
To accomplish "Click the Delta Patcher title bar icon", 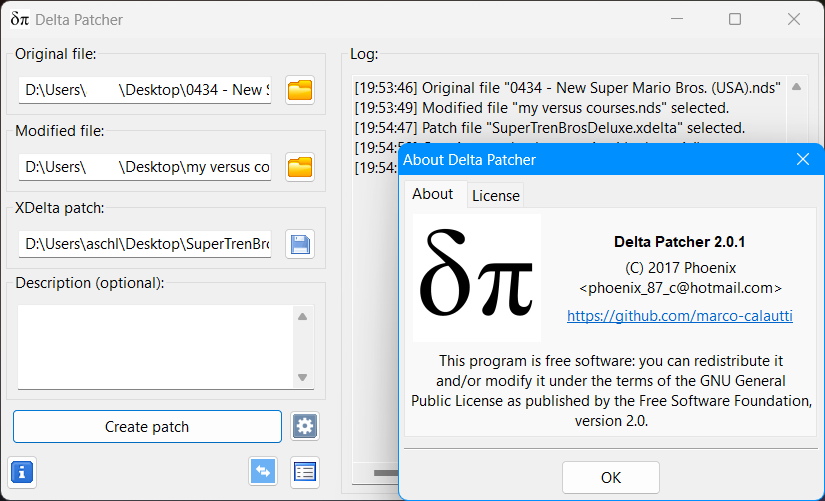I will [x=19, y=19].
